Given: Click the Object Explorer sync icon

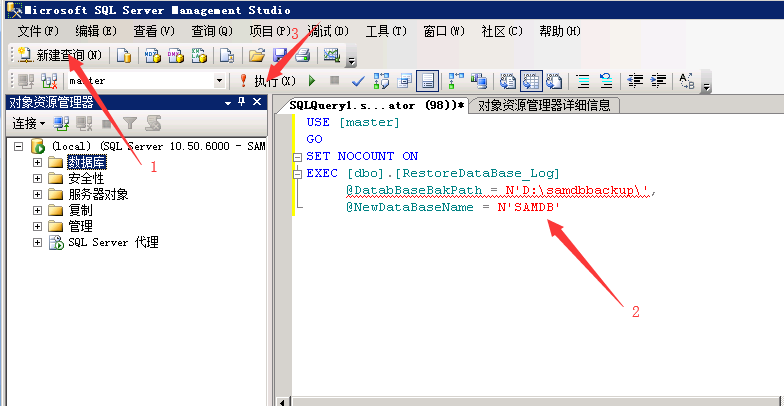Looking at the screenshot, I should point(153,123).
